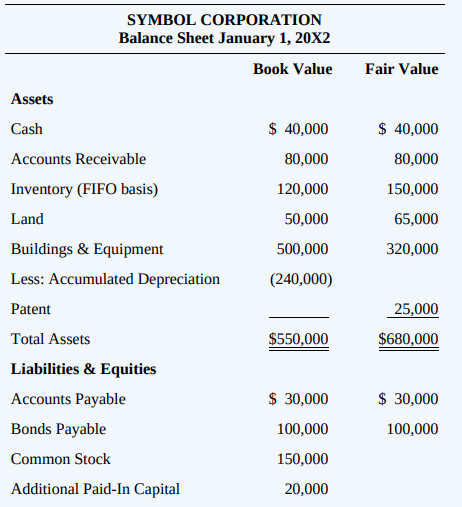Click the Balance Sheet January 1, 20X2 heading
462x507 pixels.
pyautogui.click(x=224, y=38)
